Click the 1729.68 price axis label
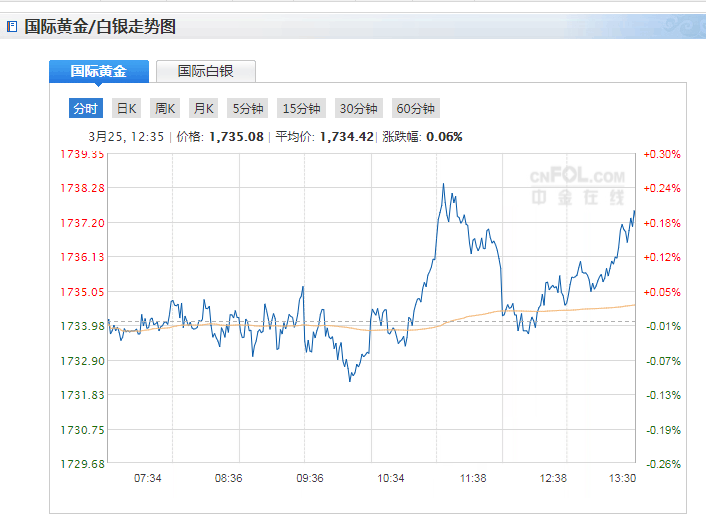The image size is (706, 515). pos(82,464)
